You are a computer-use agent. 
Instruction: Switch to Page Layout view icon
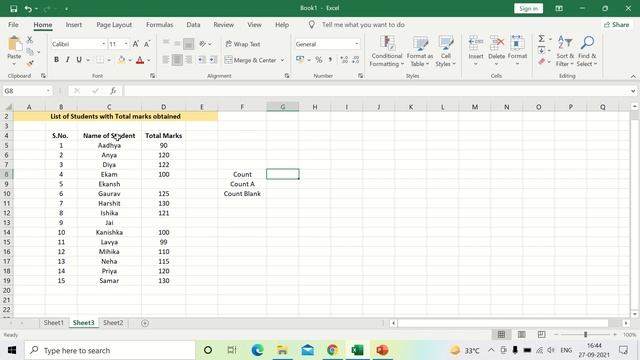(x=522, y=335)
